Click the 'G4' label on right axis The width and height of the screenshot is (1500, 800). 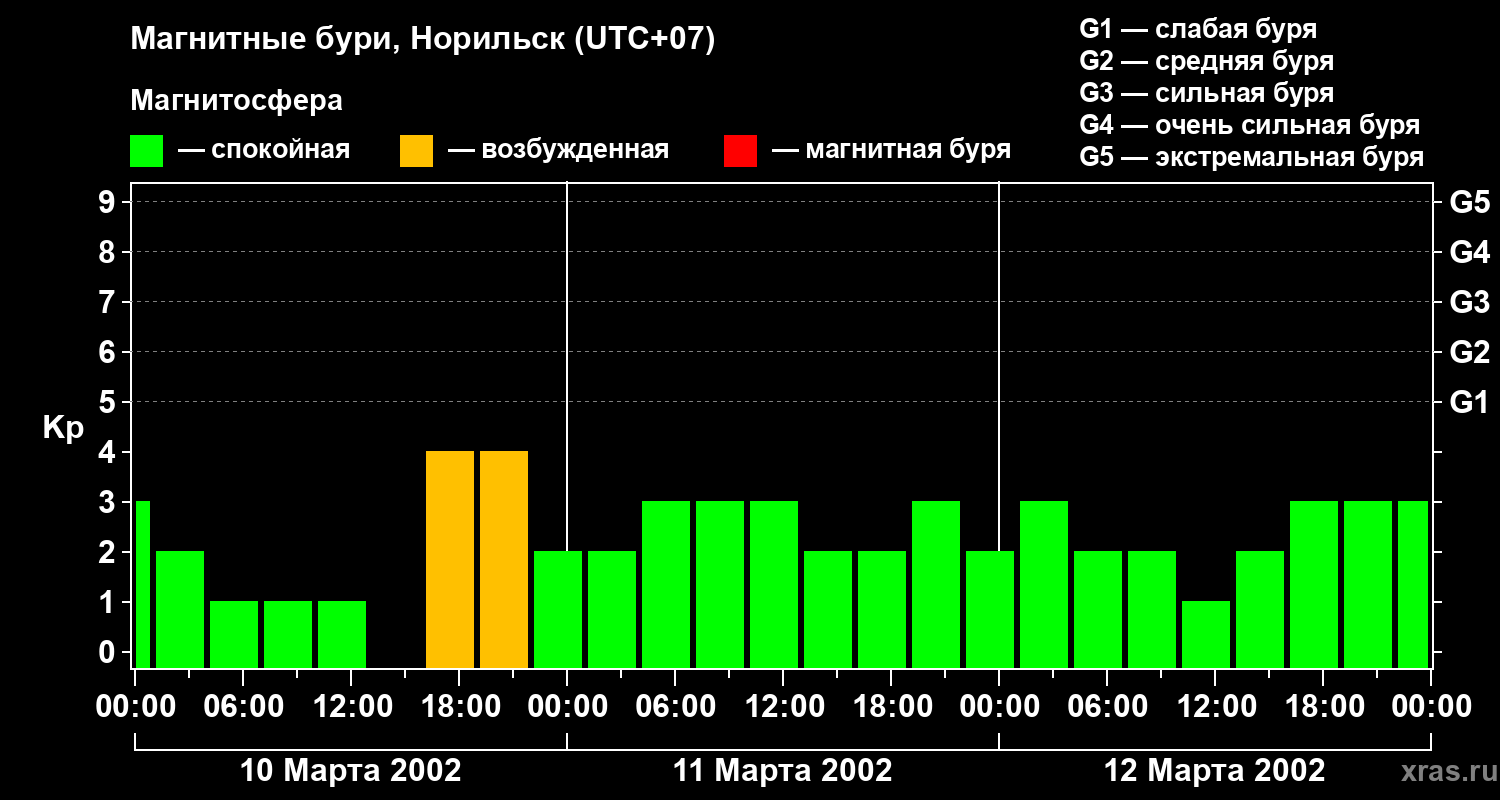(1469, 252)
